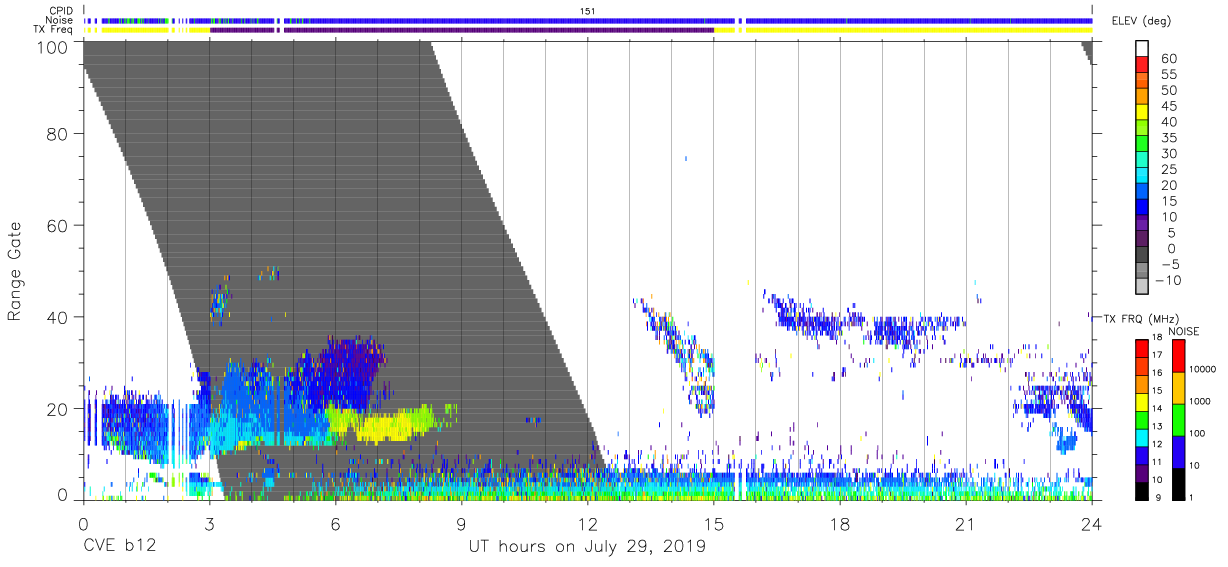Click the '100' tick on the Range Gate axis
1228x567 pixels.
[x=52, y=47]
